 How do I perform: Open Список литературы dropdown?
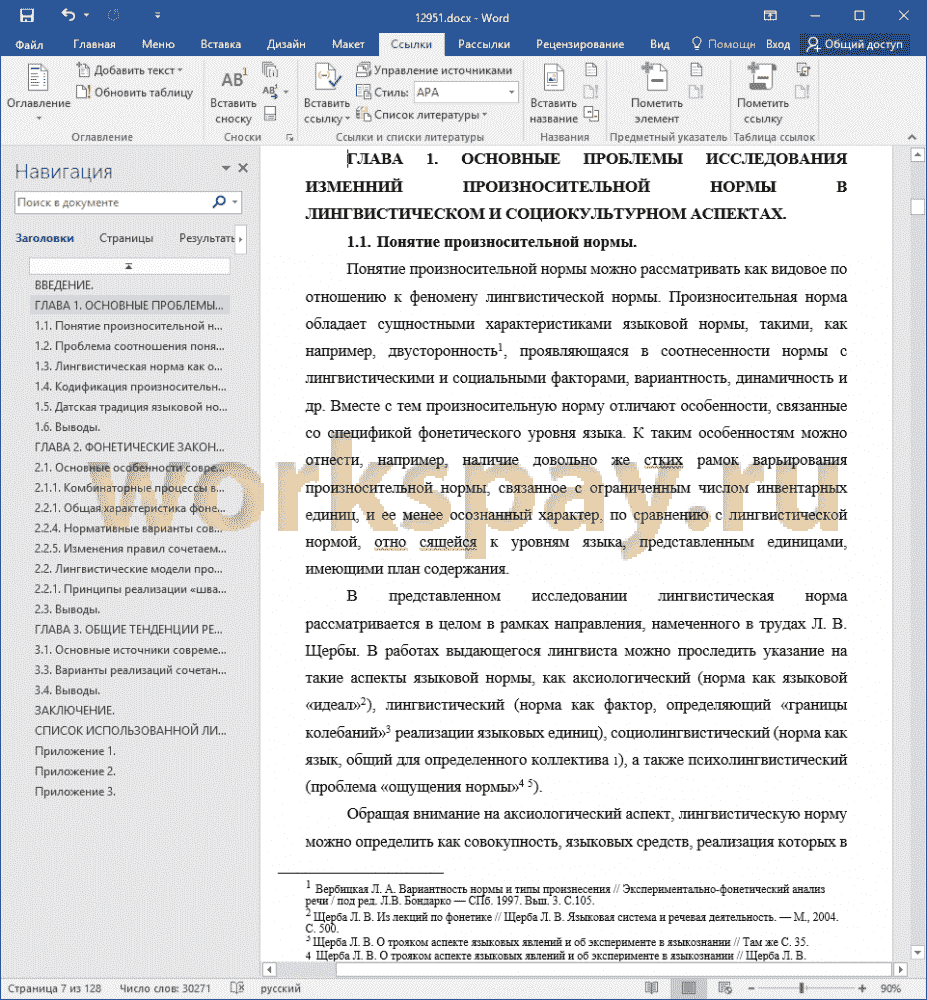[422, 115]
